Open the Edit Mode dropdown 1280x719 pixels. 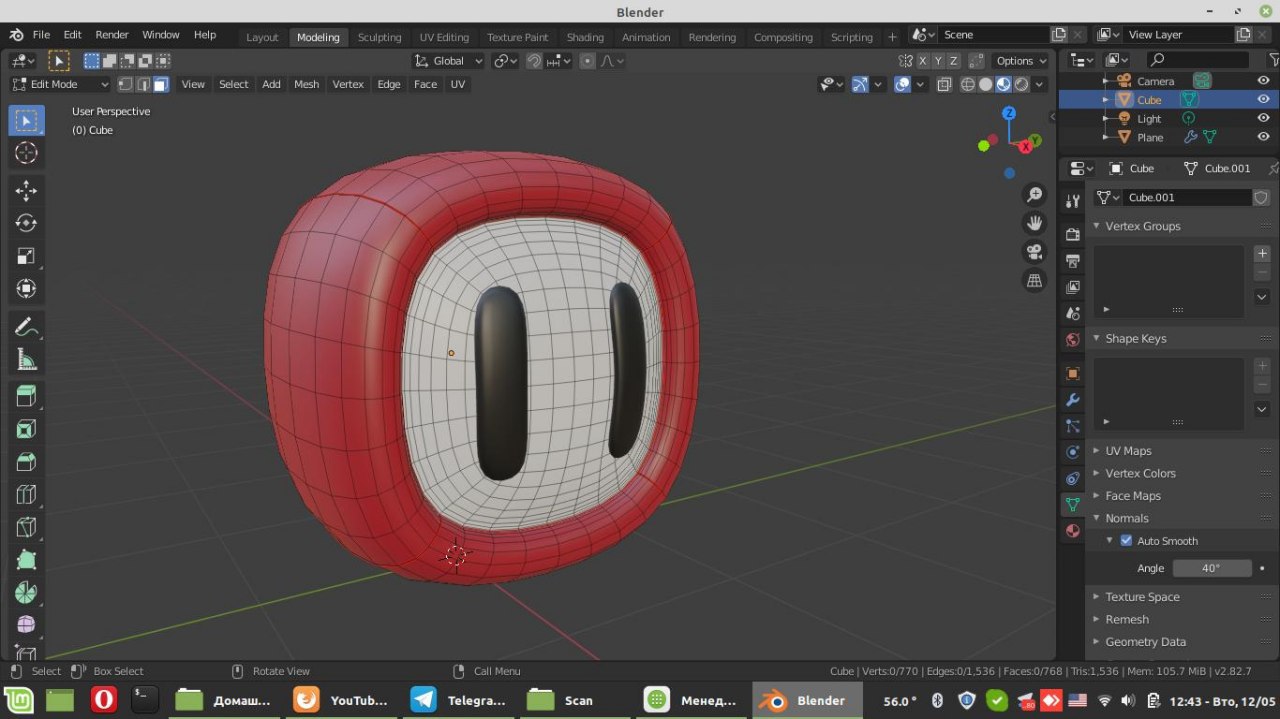click(x=60, y=84)
